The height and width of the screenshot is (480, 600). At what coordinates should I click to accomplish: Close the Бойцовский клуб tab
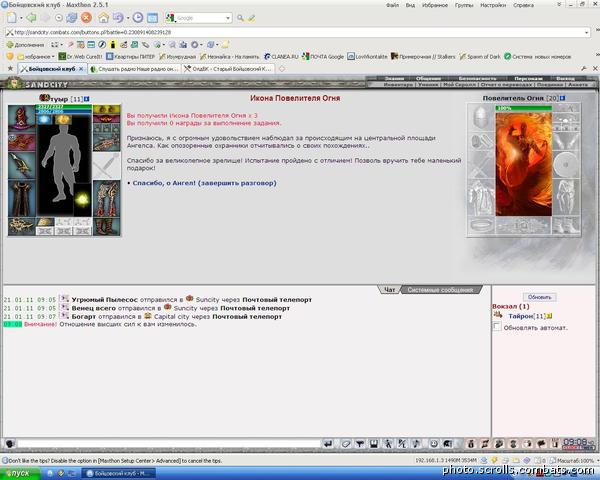(x=81, y=69)
